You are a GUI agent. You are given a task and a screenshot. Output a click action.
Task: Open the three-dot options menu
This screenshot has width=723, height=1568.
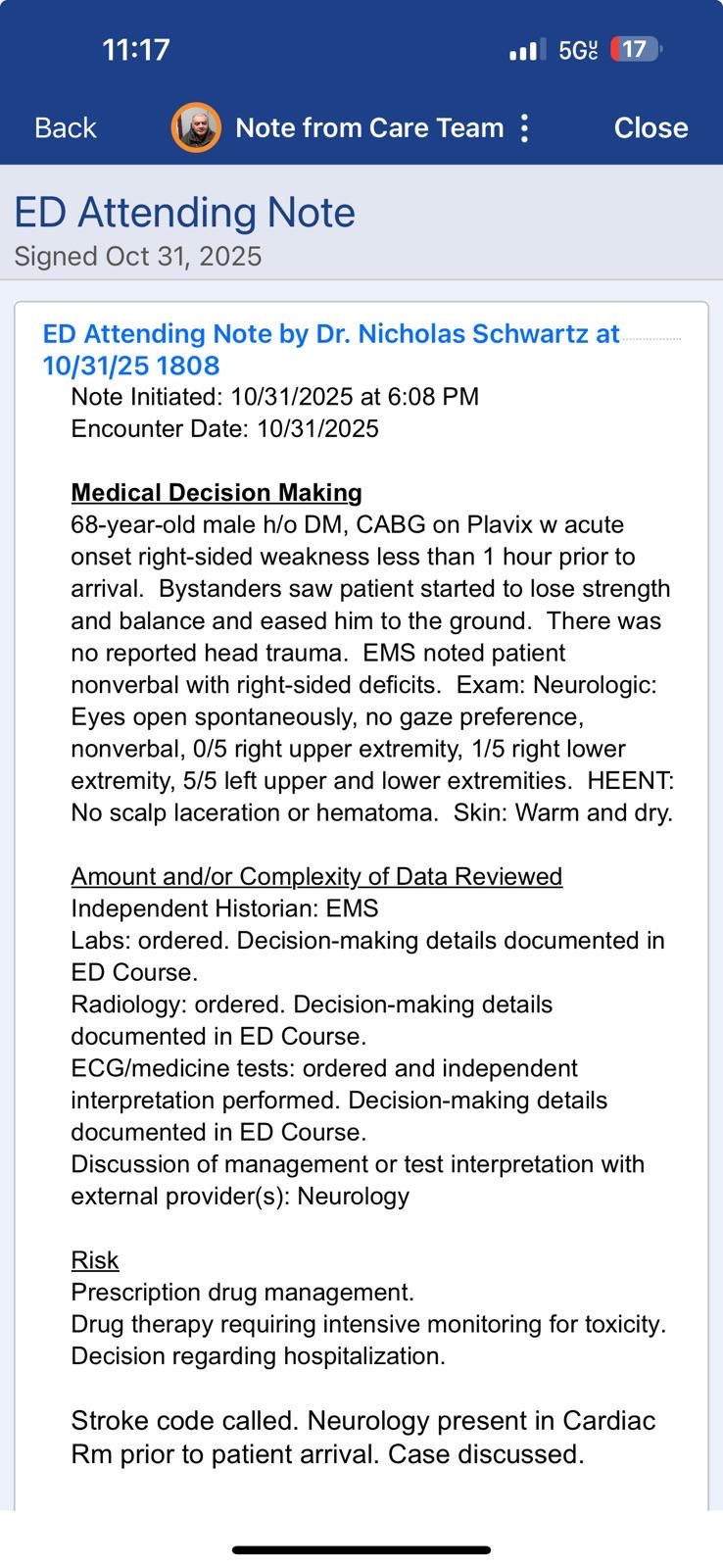pyautogui.click(x=525, y=127)
